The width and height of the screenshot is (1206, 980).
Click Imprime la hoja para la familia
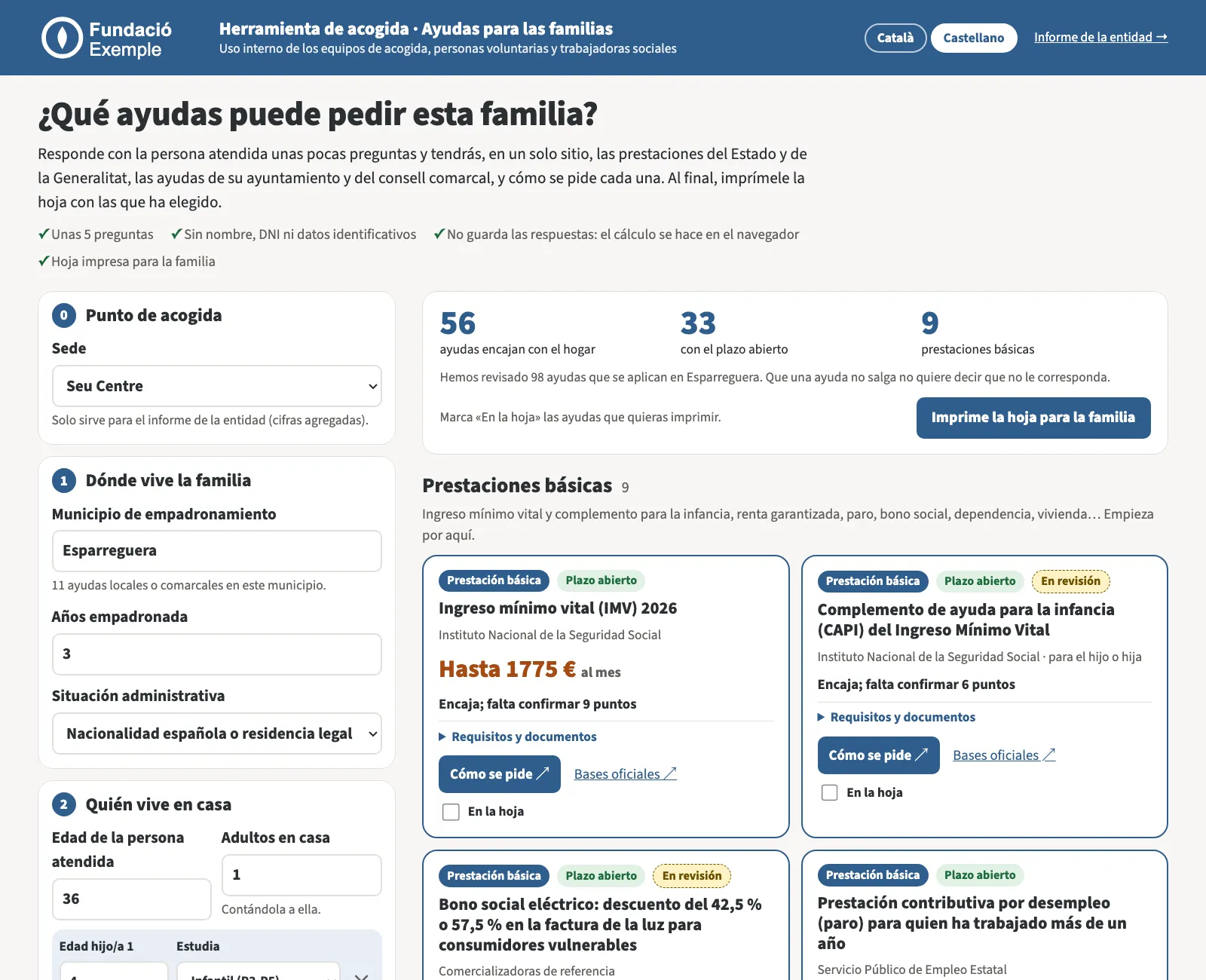[x=1033, y=418]
